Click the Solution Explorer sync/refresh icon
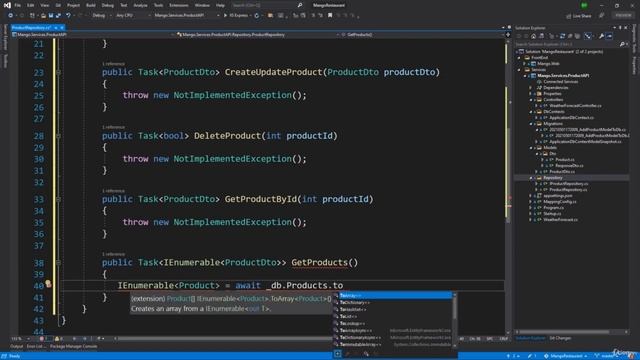The image size is (640, 360). click(562, 36)
